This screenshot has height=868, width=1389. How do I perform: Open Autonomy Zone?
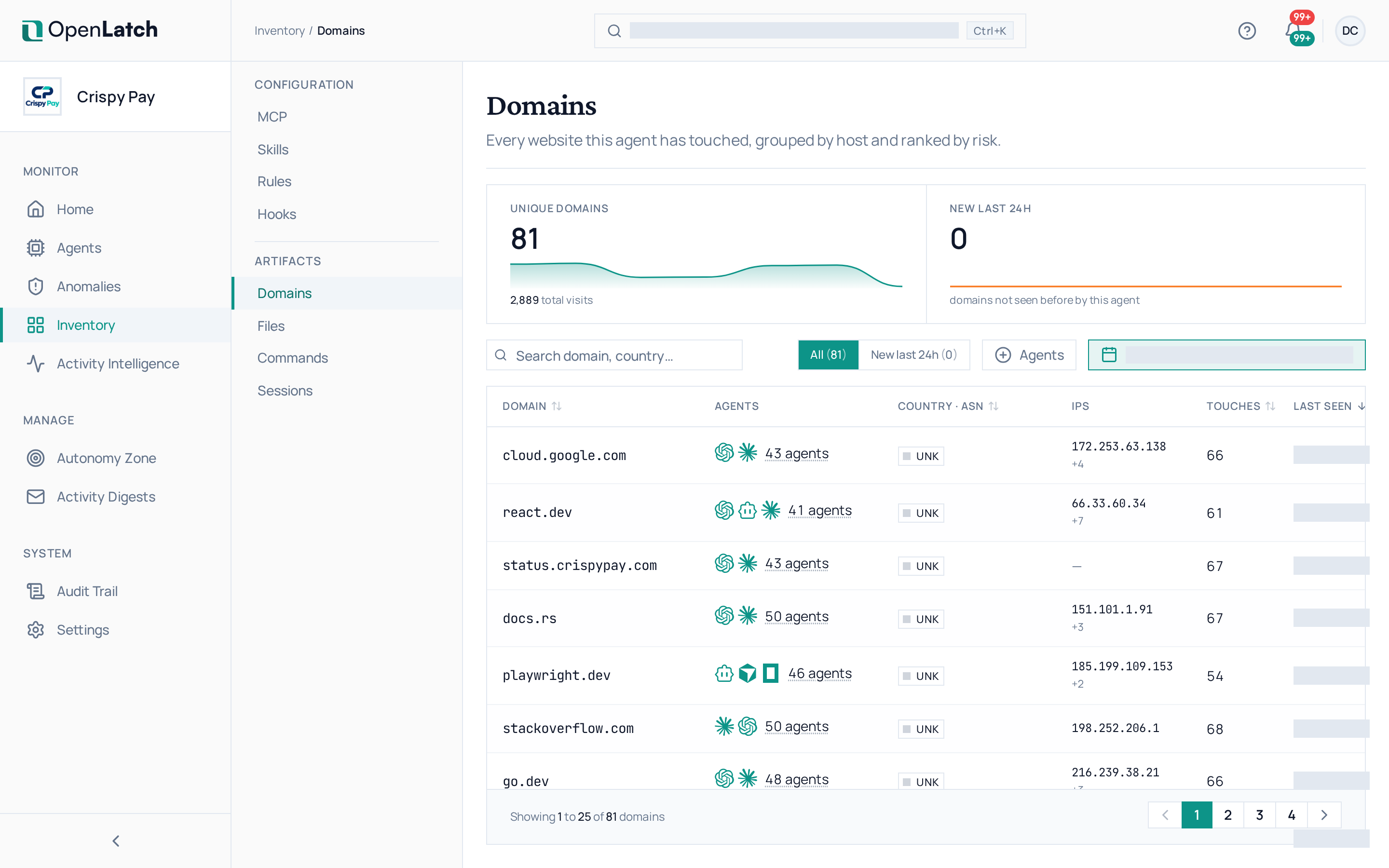click(x=115, y=458)
